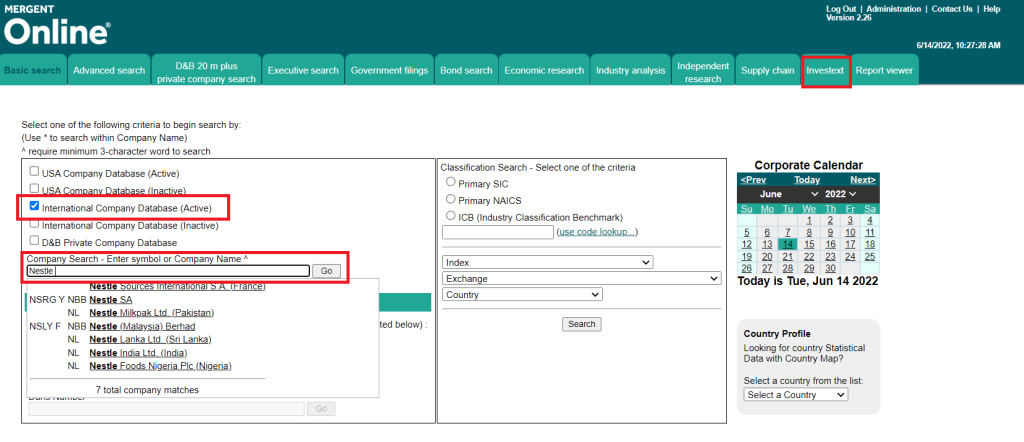
Task: Open the Investext tab
Action: (825, 70)
